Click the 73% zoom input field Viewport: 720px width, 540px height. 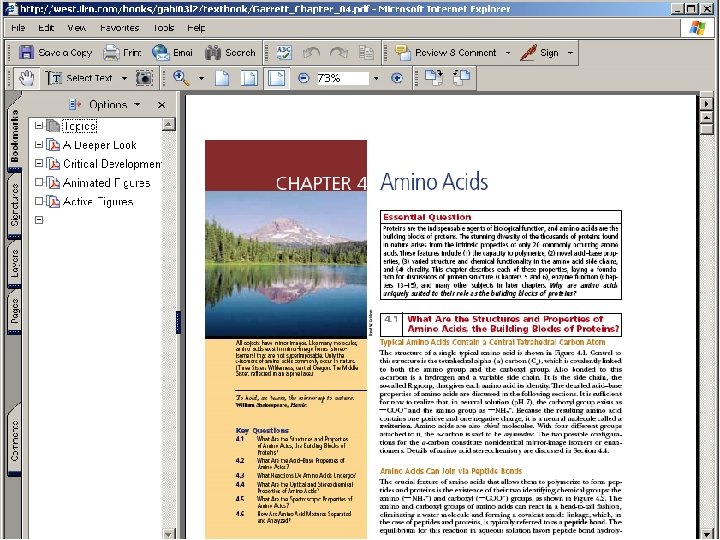click(x=342, y=79)
